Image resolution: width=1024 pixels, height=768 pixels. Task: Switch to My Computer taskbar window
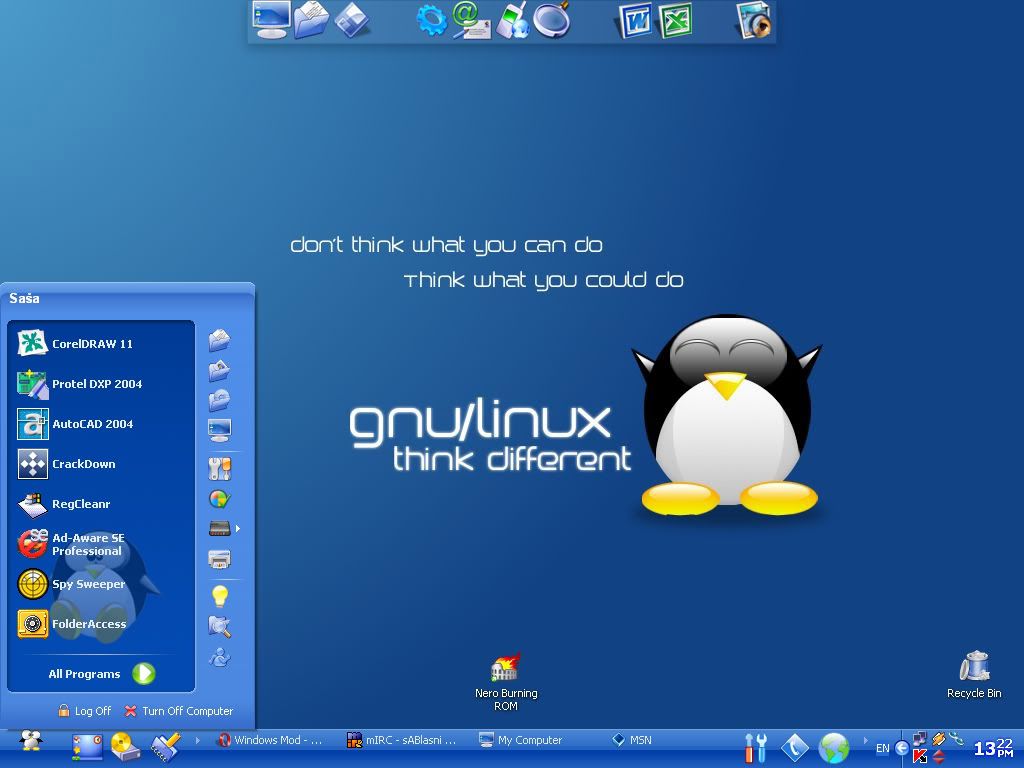coord(520,740)
